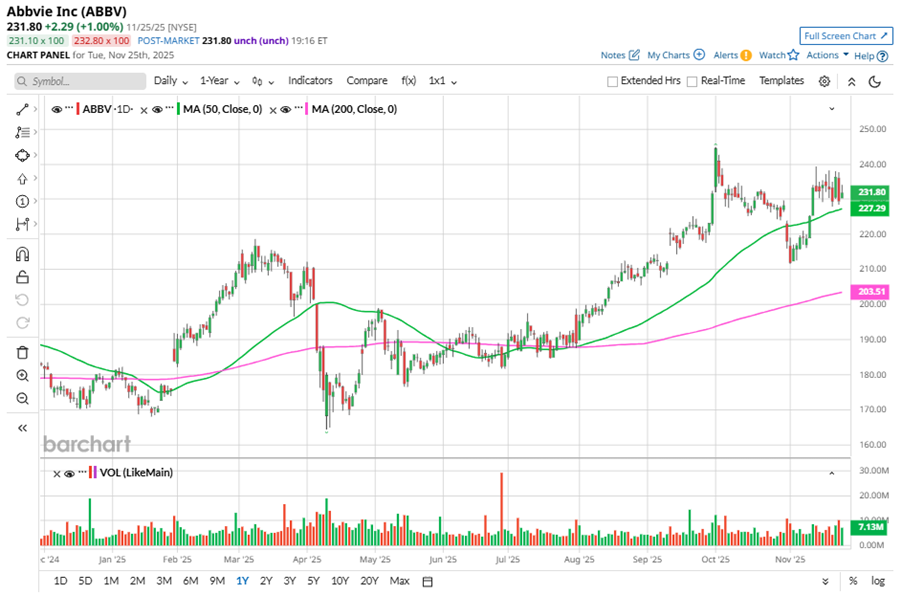Expand the trend line tool flyout arrow
This screenshot has width=902, height=595.
(35, 109)
